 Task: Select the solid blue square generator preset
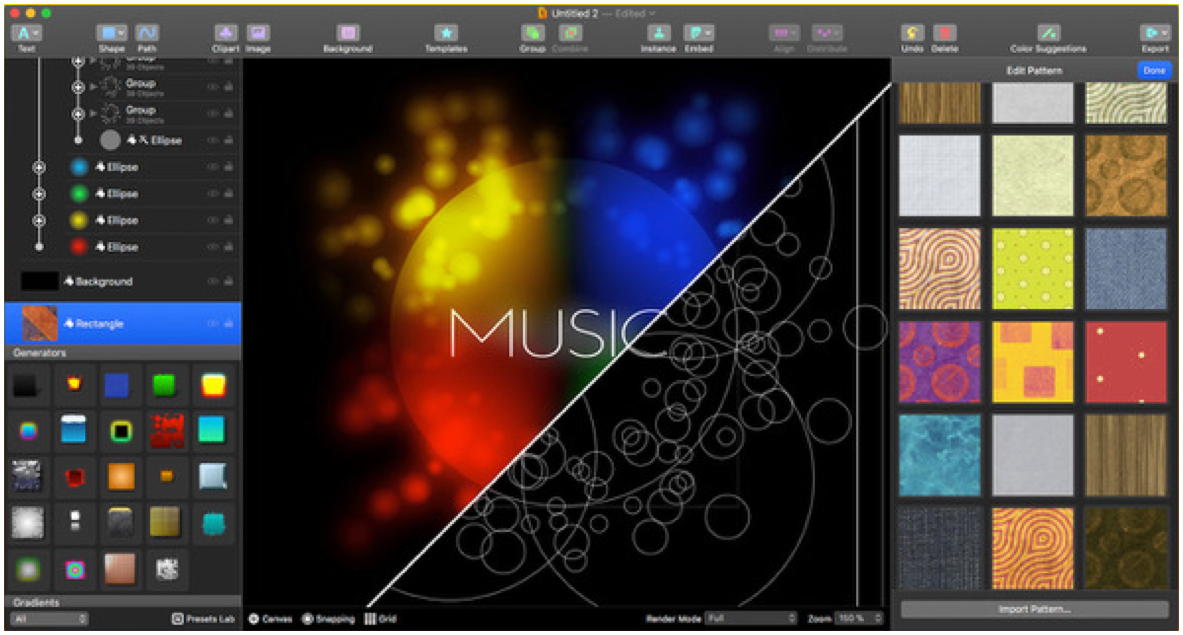117,385
